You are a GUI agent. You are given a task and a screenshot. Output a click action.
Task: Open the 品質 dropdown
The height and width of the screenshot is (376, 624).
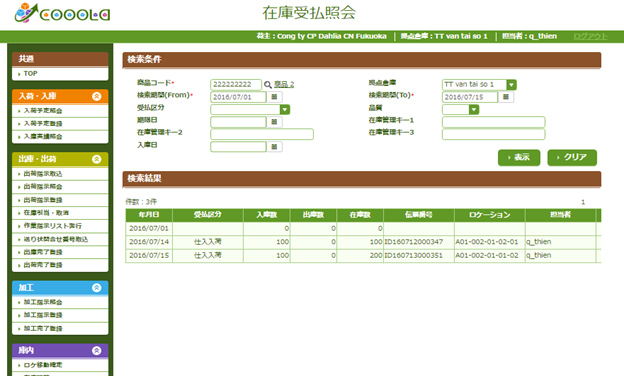[474, 109]
